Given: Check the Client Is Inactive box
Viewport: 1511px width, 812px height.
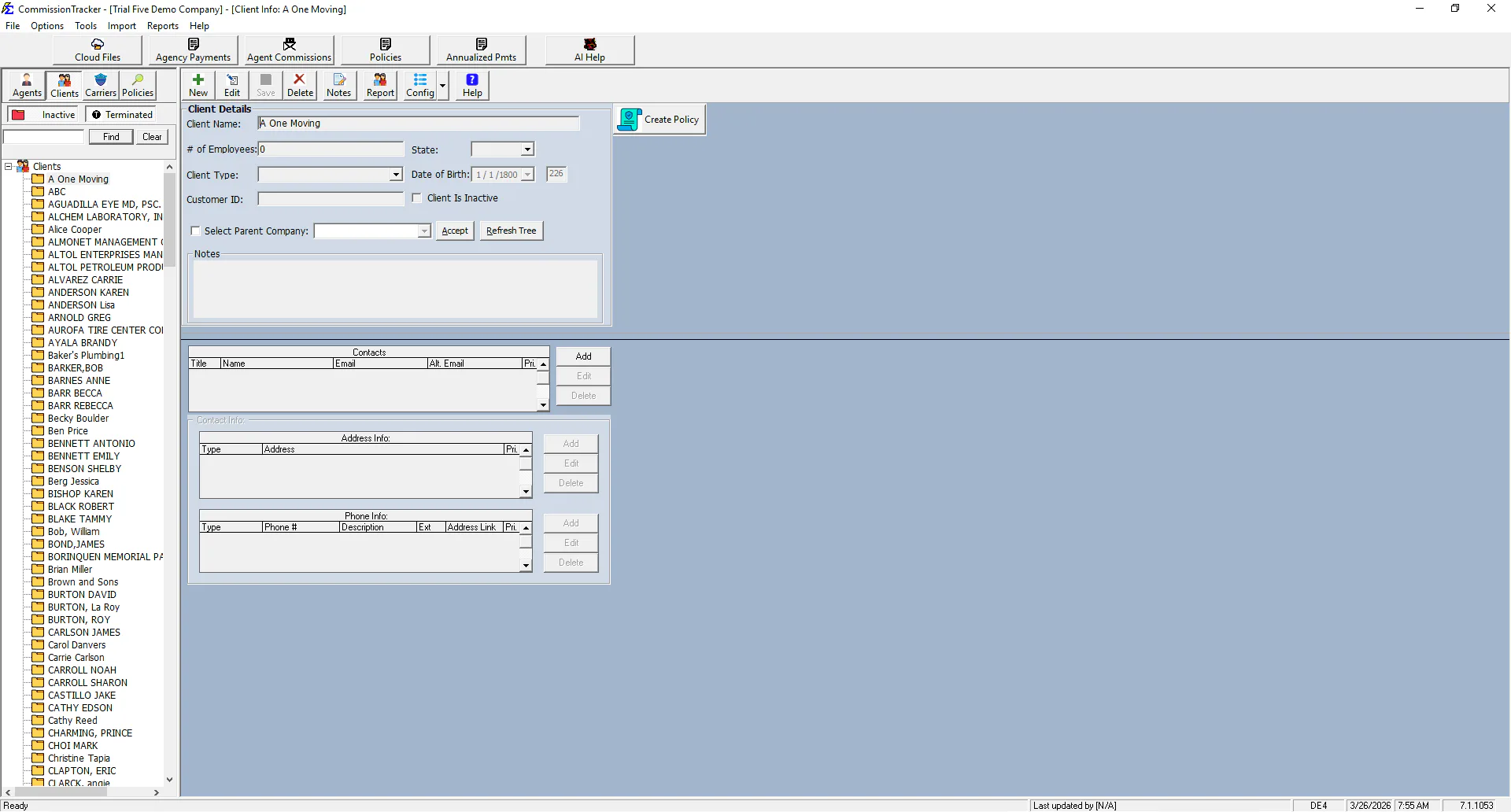Looking at the screenshot, I should click(417, 198).
